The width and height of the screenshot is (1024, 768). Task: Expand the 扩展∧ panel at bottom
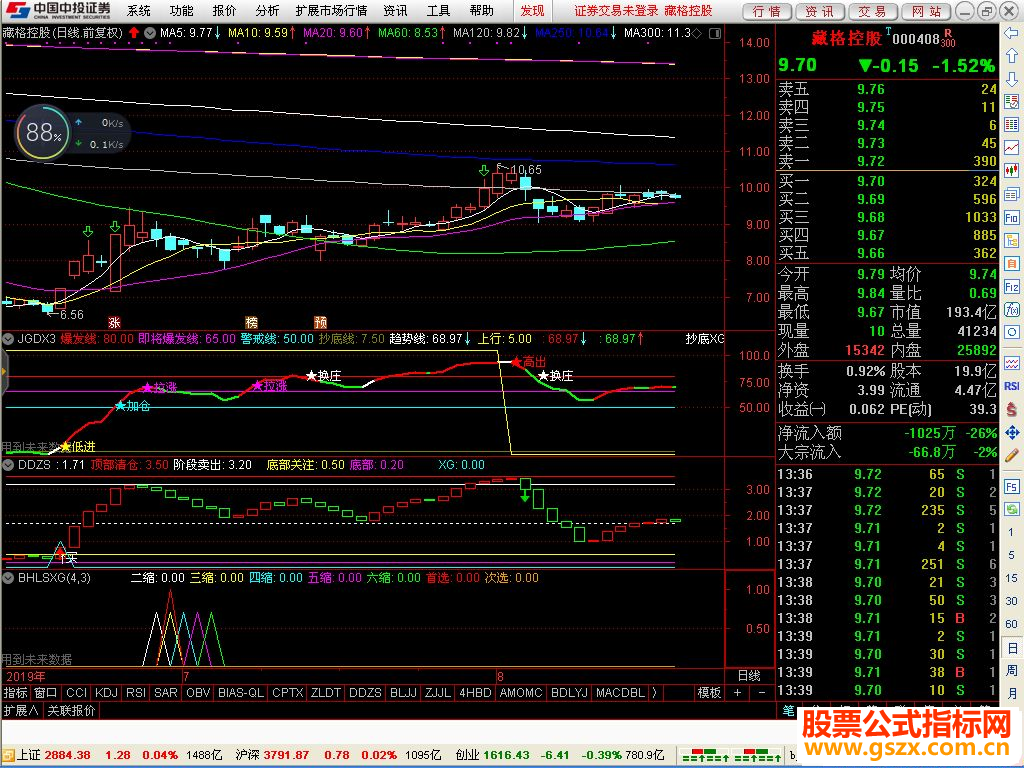(x=21, y=711)
